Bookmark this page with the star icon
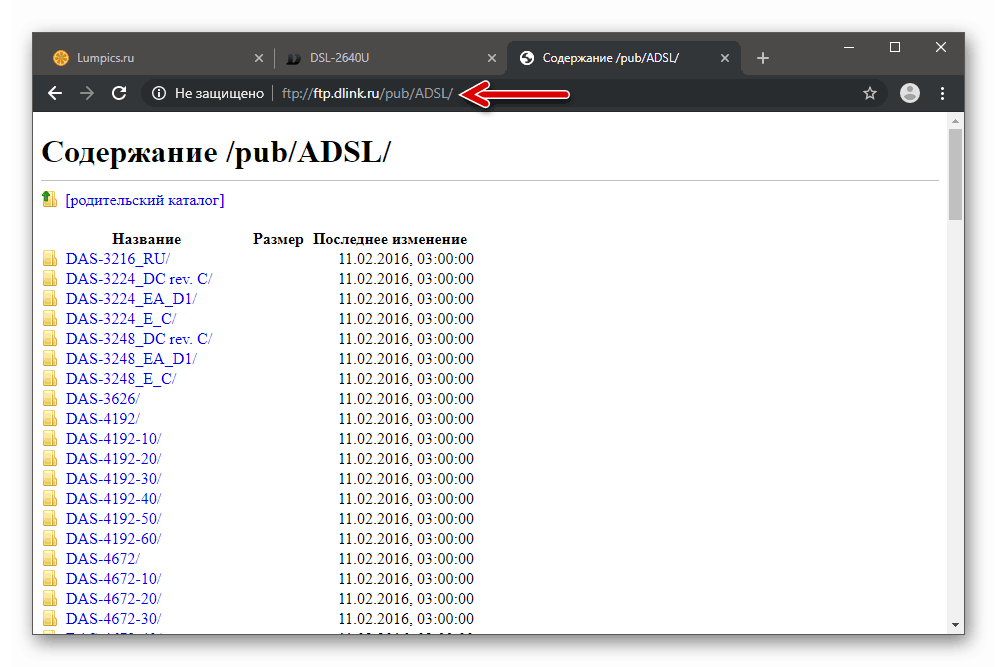Image resolution: width=997 pixels, height=667 pixels. [870, 93]
